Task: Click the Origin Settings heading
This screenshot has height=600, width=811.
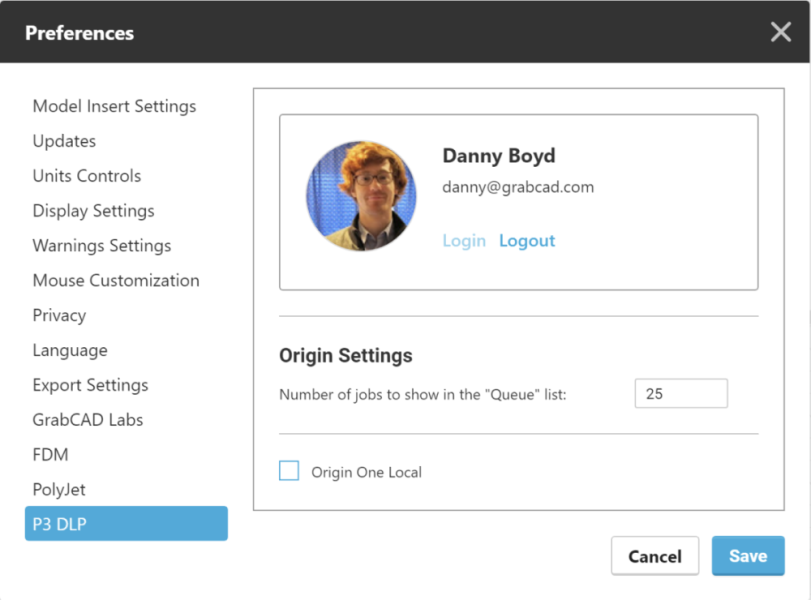Action: [x=346, y=356]
